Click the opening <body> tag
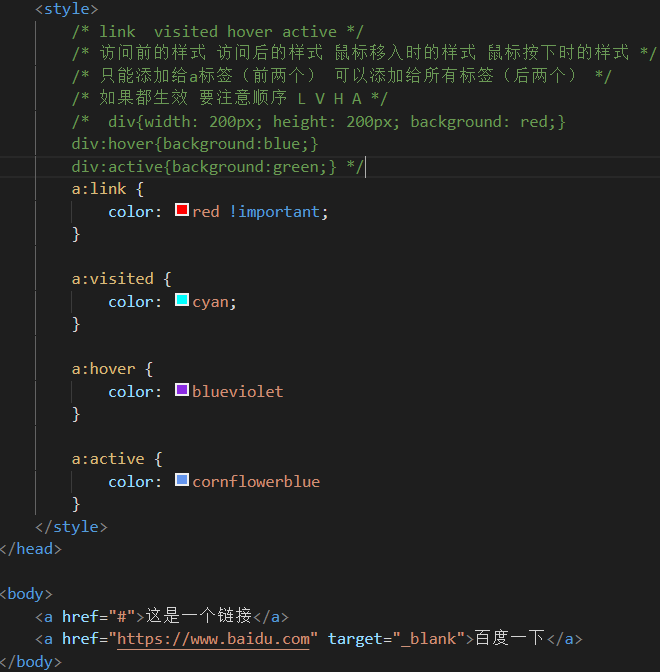Screen dimensions: 660x672 26,594
